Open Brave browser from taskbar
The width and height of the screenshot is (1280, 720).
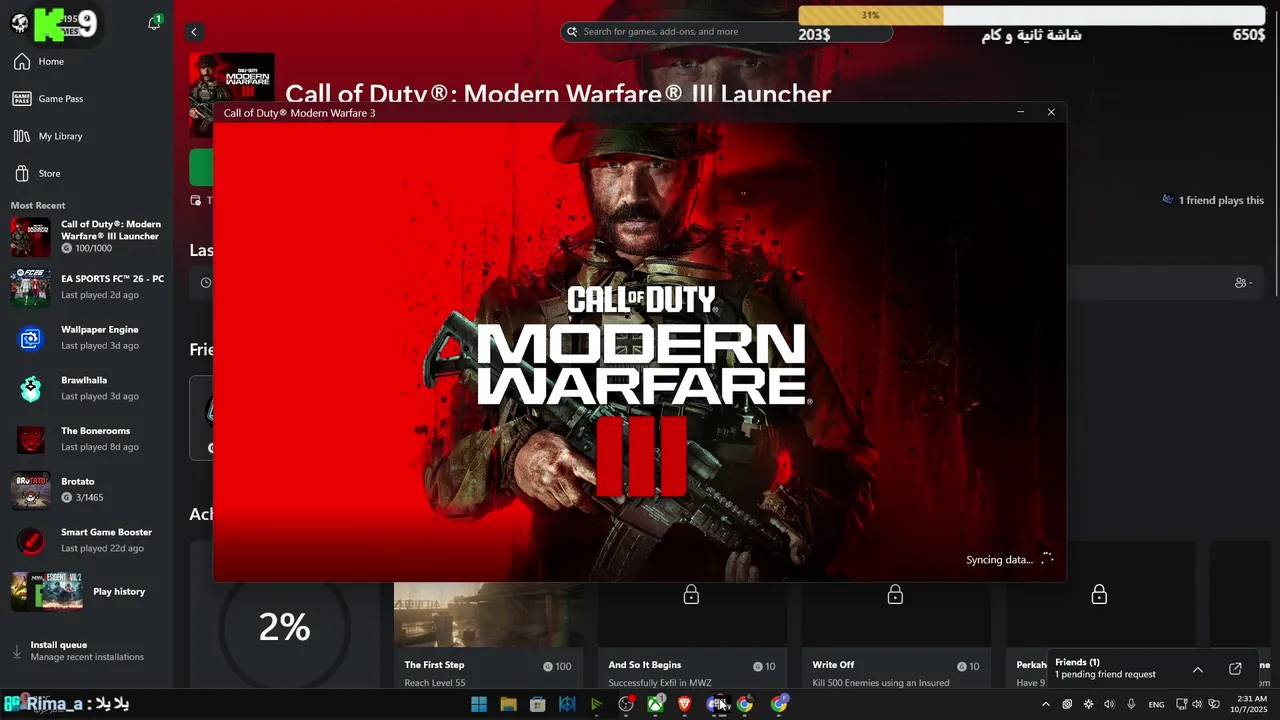[685, 705]
